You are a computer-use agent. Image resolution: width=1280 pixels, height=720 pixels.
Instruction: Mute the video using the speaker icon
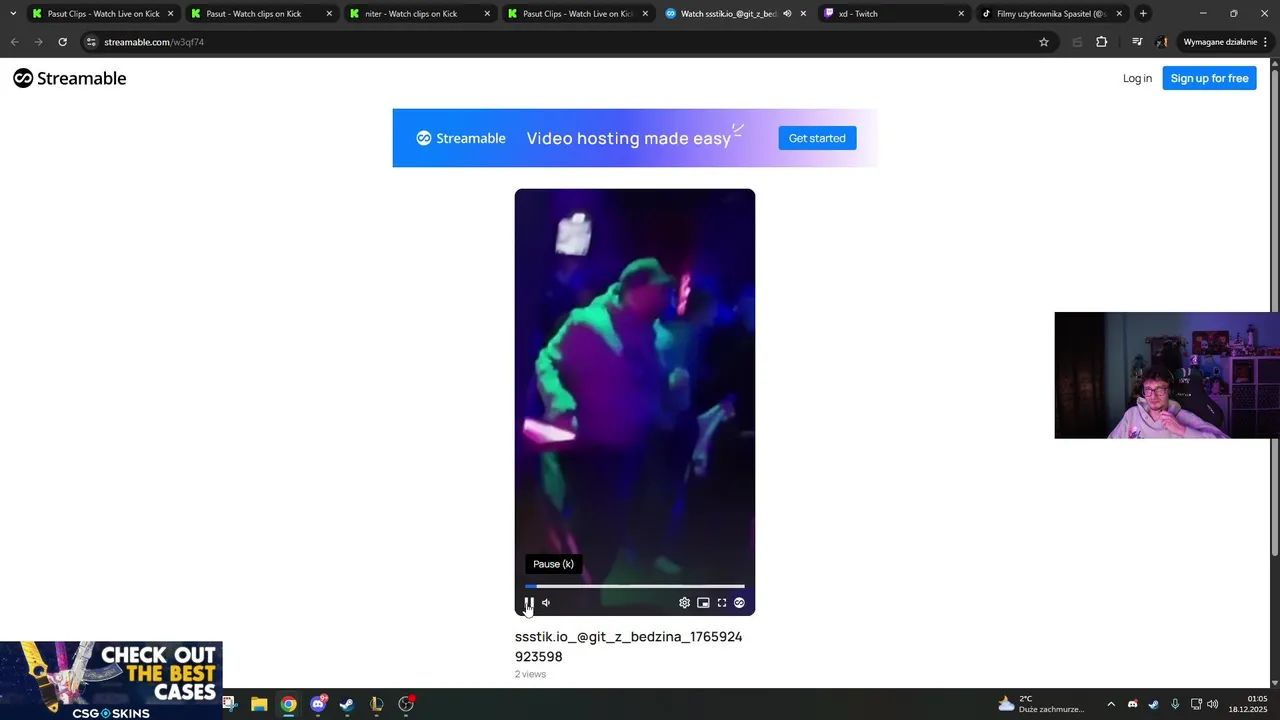coord(546,603)
